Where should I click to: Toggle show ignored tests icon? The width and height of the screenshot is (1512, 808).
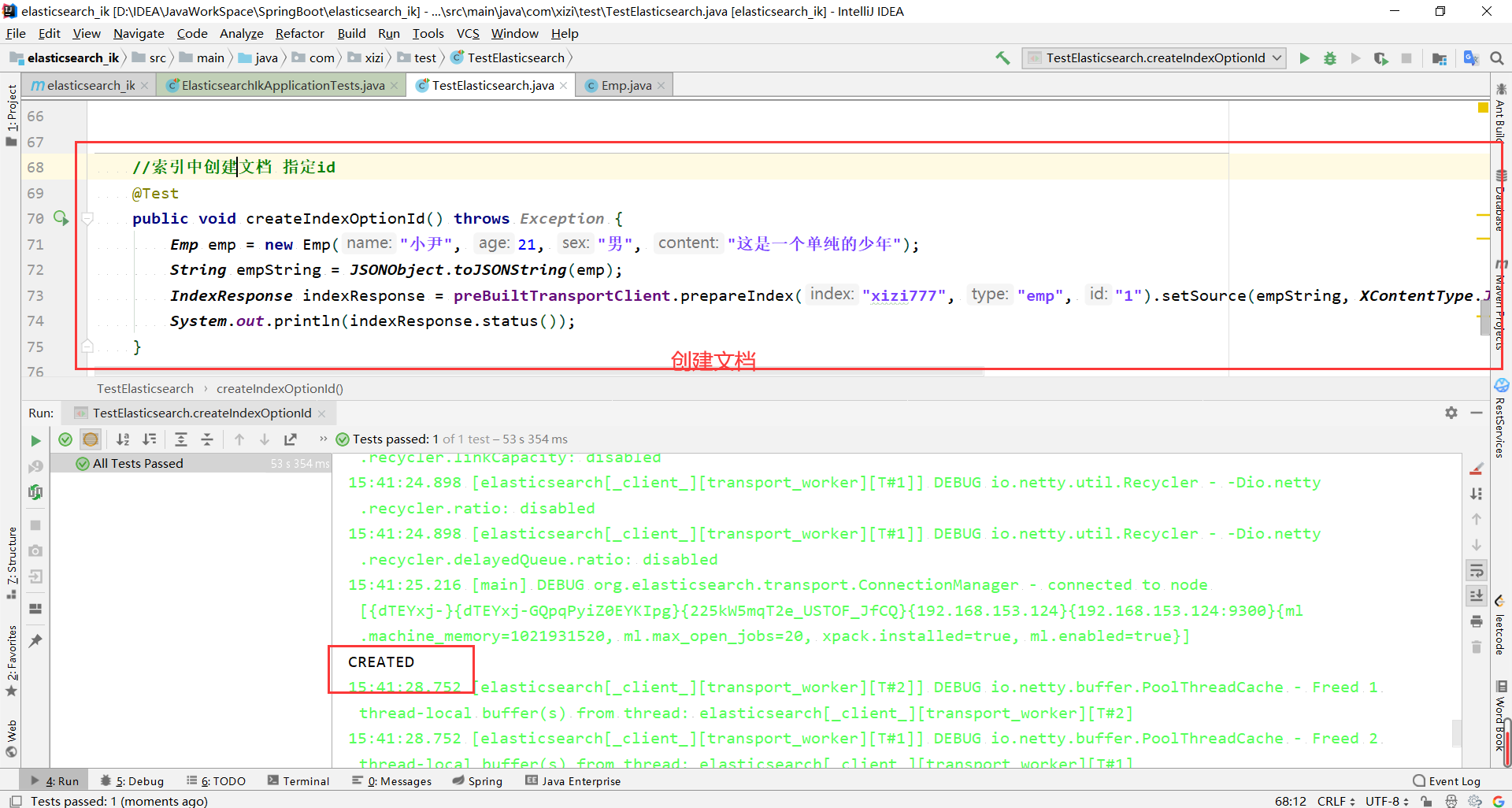point(91,439)
